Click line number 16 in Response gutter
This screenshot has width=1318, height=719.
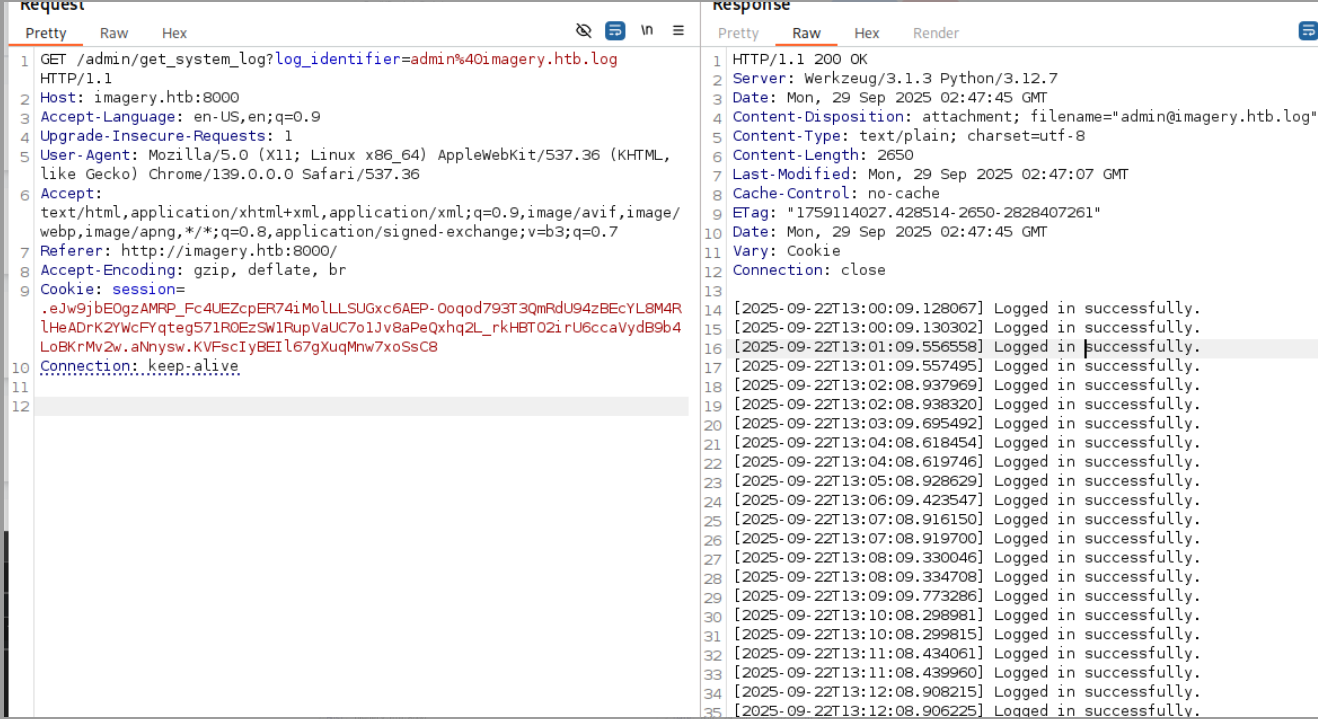coord(713,348)
